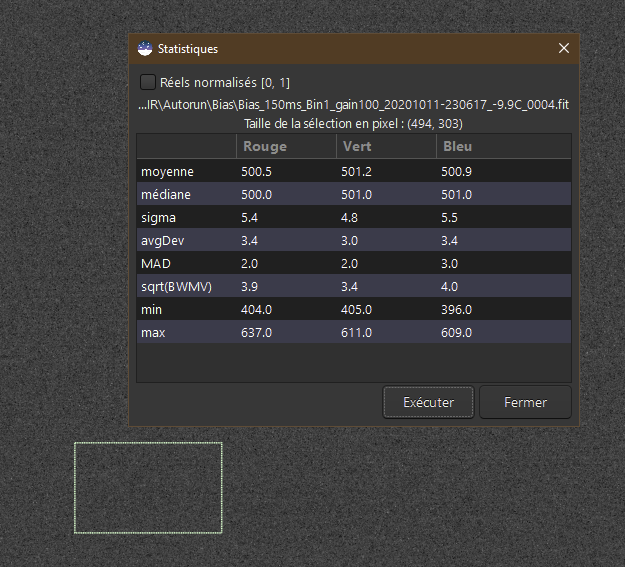Image resolution: width=625 pixels, height=567 pixels.
Task: Click the avgDev Vert value 3.0
Action: (x=349, y=241)
